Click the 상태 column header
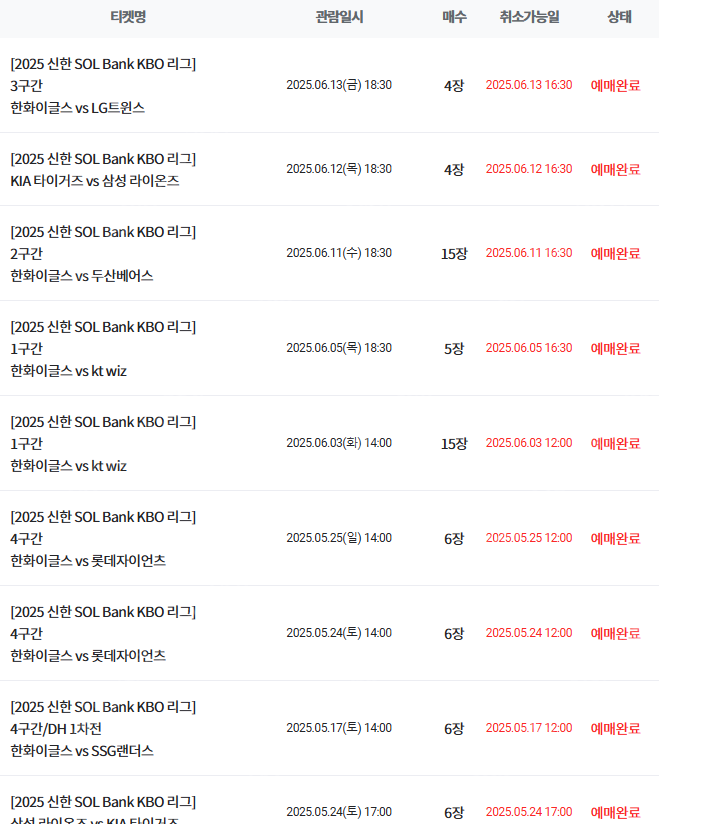The image size is (709, 824). click(x=619, y=17)
